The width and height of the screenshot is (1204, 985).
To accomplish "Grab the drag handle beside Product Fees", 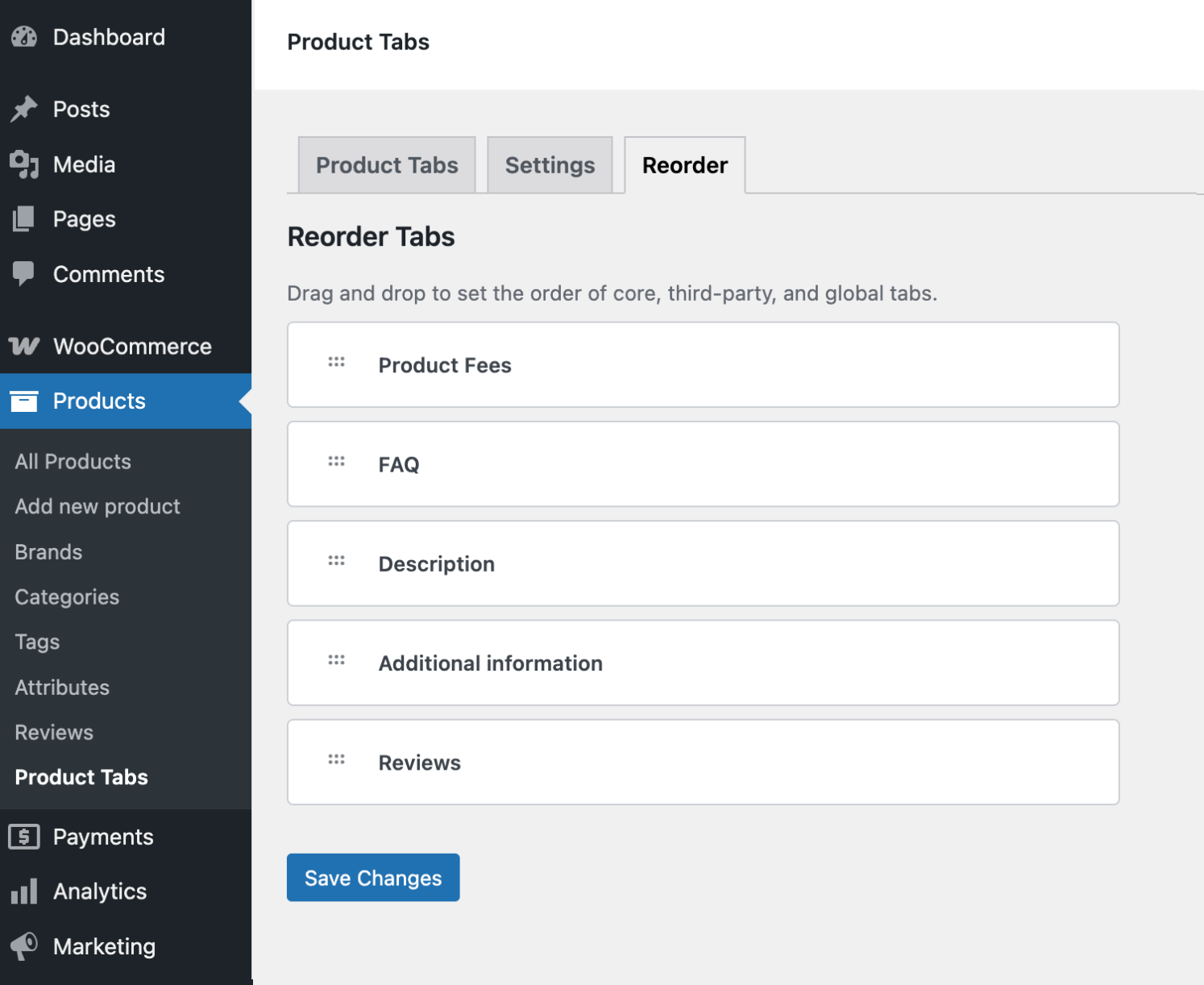I will pyautogui.click(x=335, y=362).
